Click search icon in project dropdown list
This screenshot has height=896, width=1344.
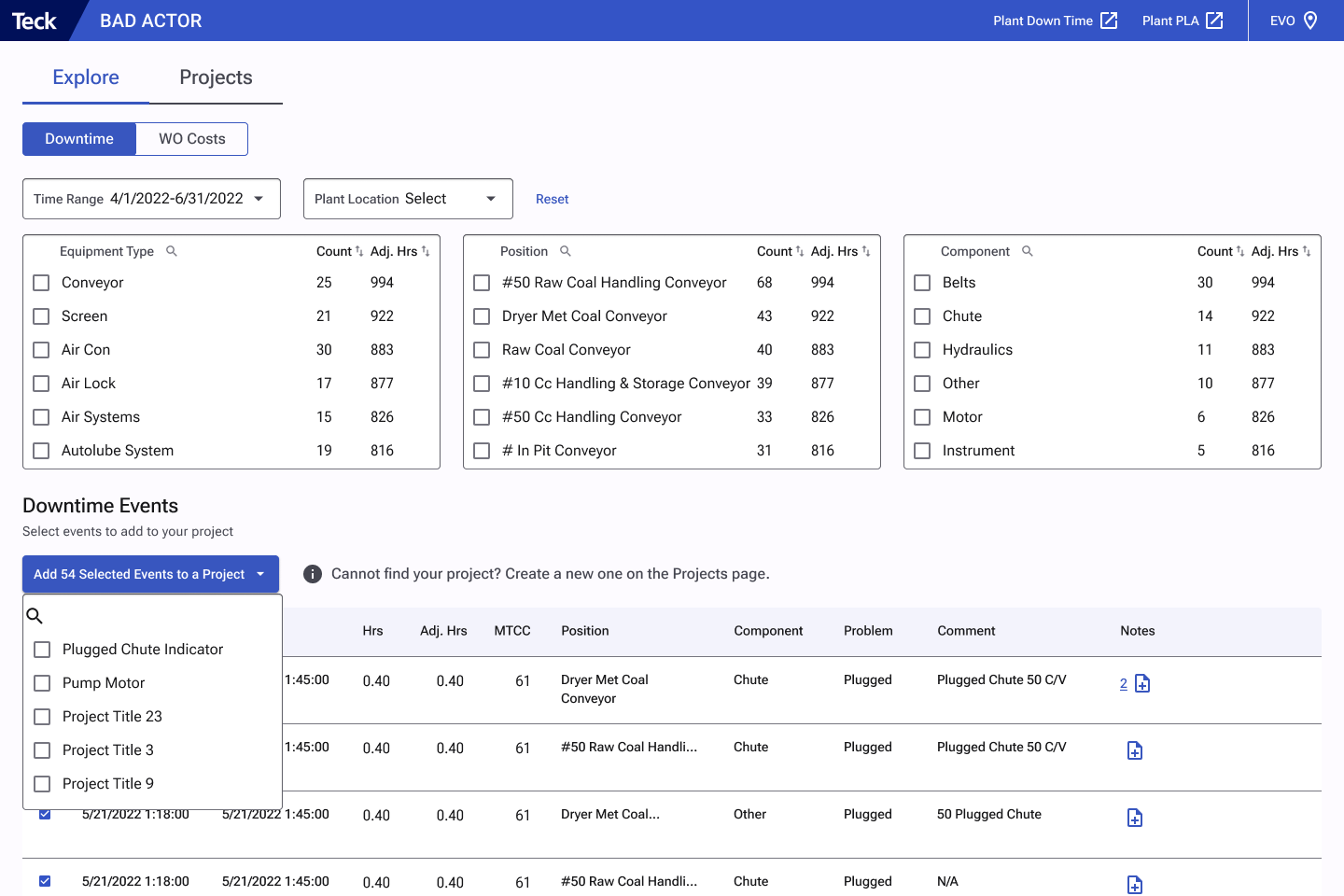point(35,616)
